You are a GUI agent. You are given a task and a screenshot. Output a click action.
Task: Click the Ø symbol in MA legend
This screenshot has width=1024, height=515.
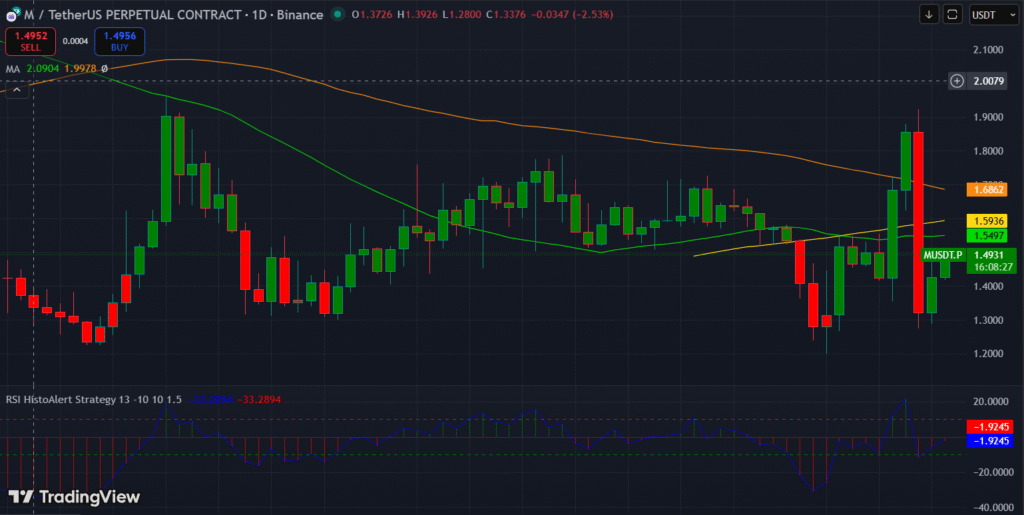click(104, 69)
